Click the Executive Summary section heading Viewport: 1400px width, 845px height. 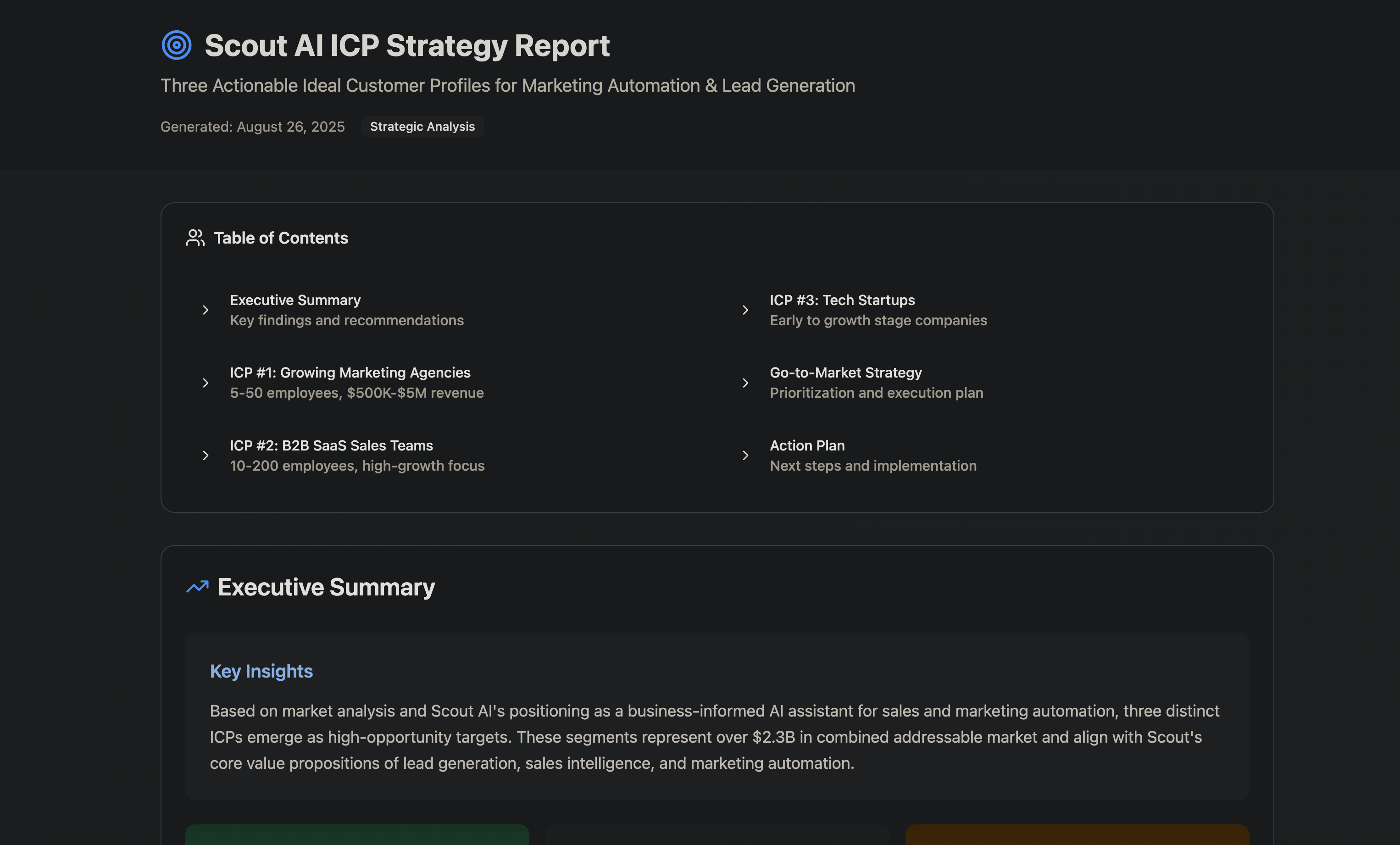[326, 587]
